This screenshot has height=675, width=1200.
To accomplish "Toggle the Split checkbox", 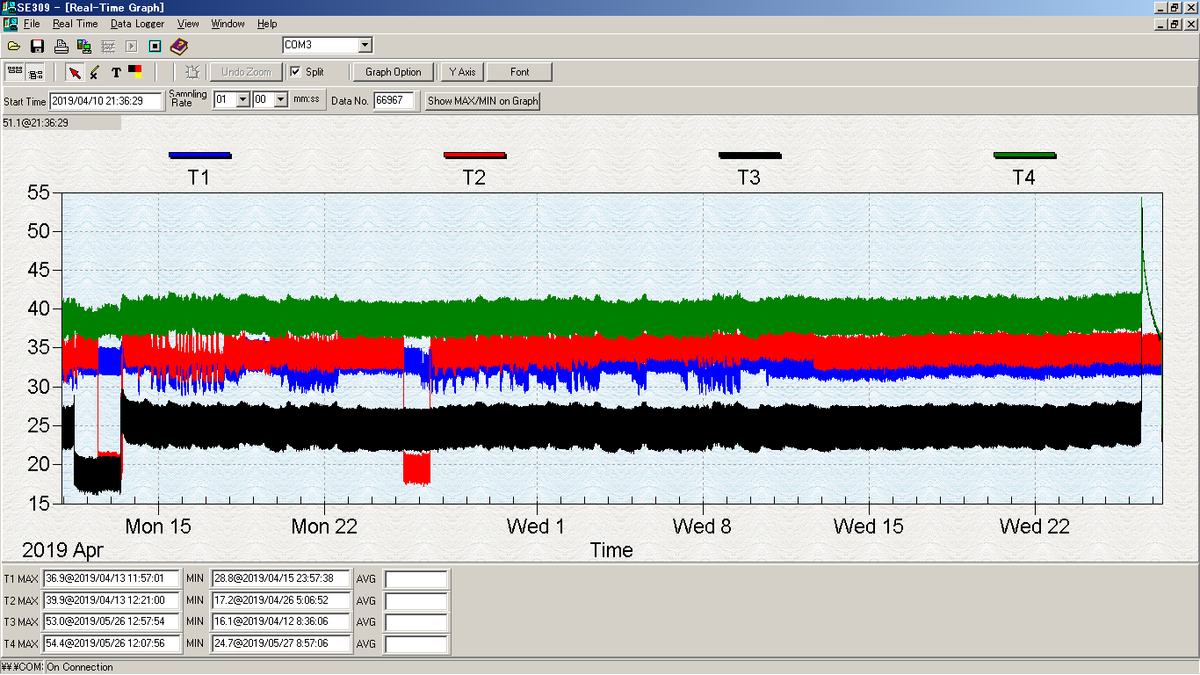I will pos(295,72).
